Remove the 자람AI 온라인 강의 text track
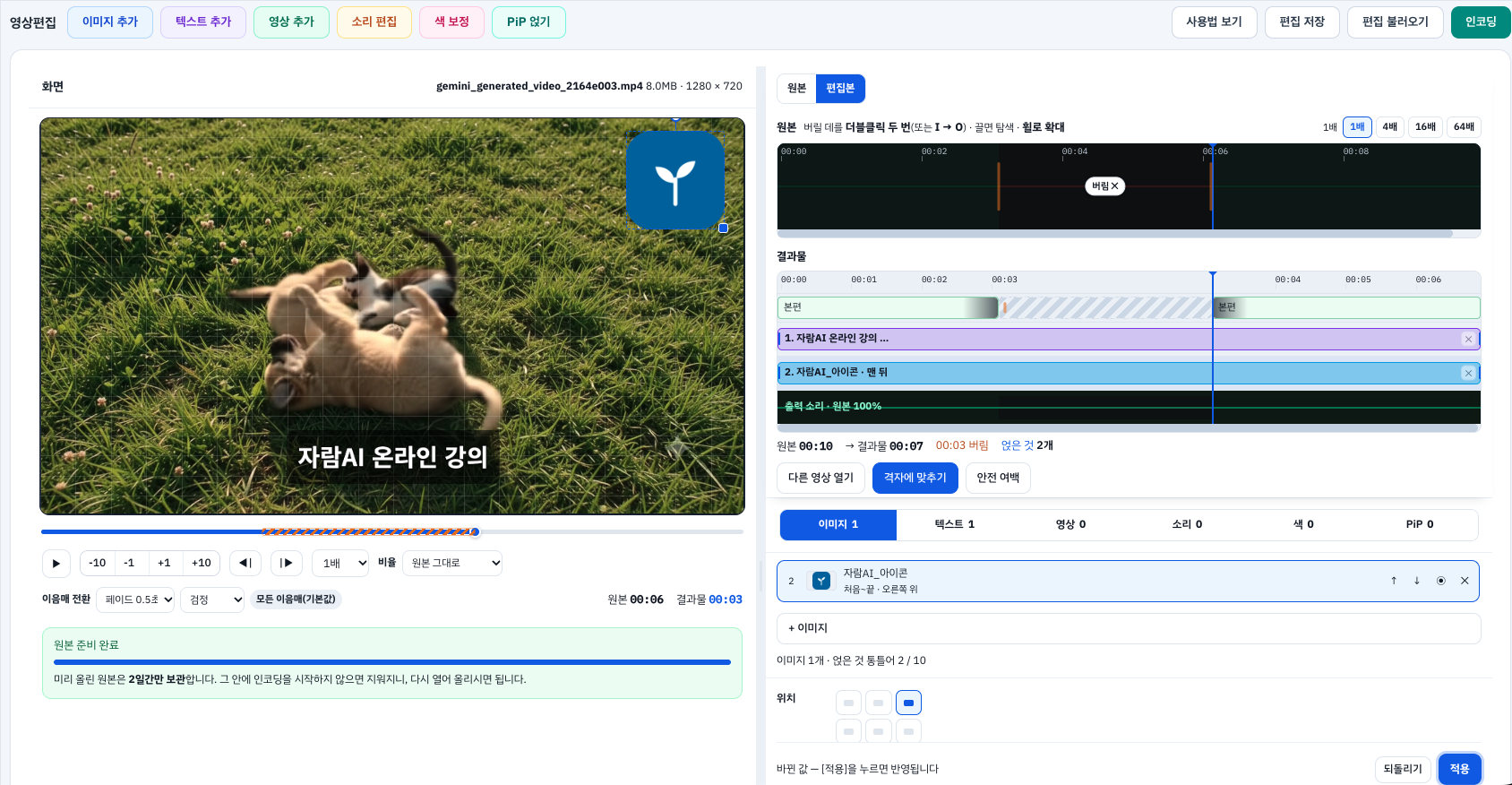The width and height of the screenshot is (1512, 785). click(x=1468, y=339)
